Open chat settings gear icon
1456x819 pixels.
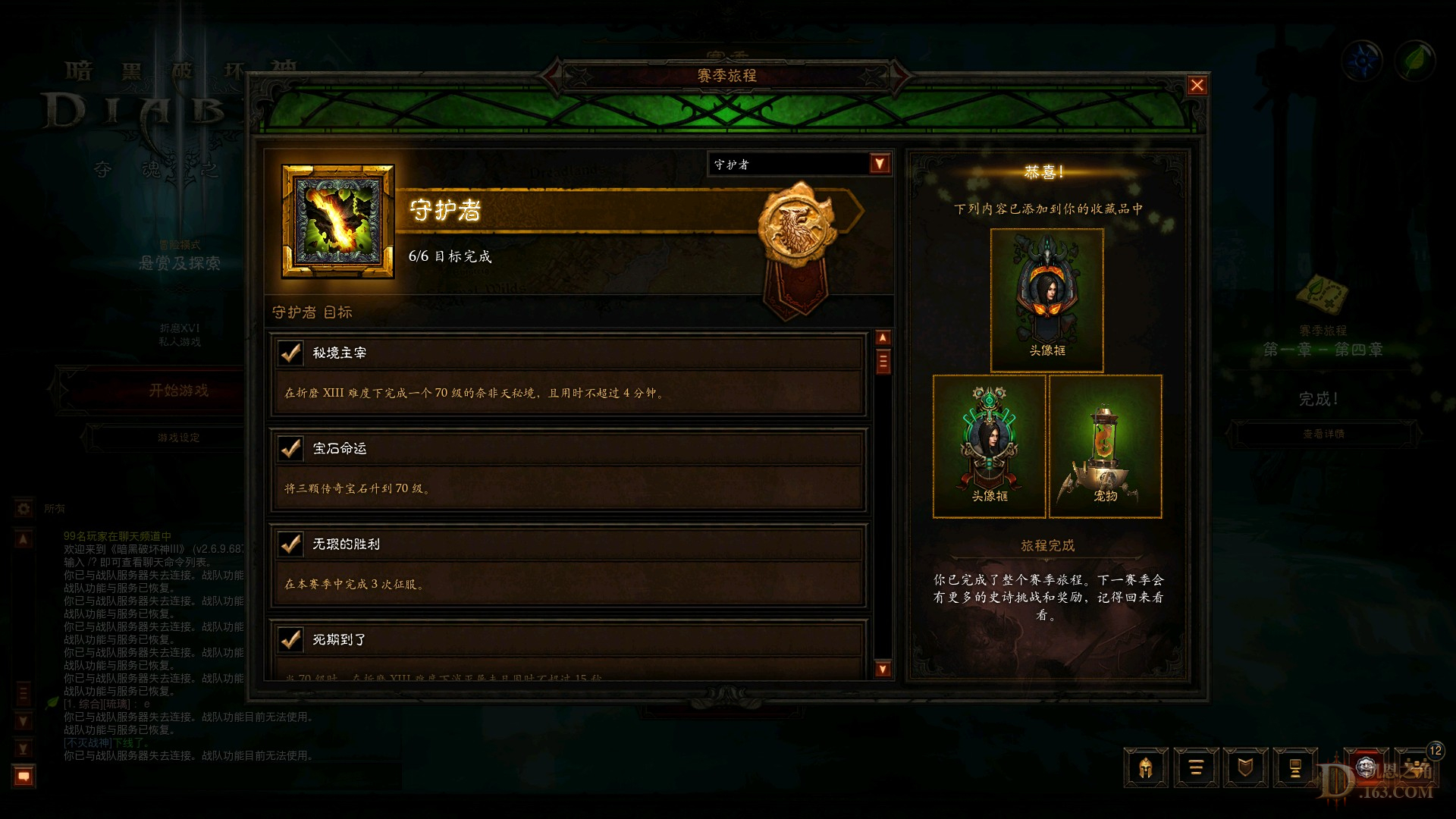(24, 508)
